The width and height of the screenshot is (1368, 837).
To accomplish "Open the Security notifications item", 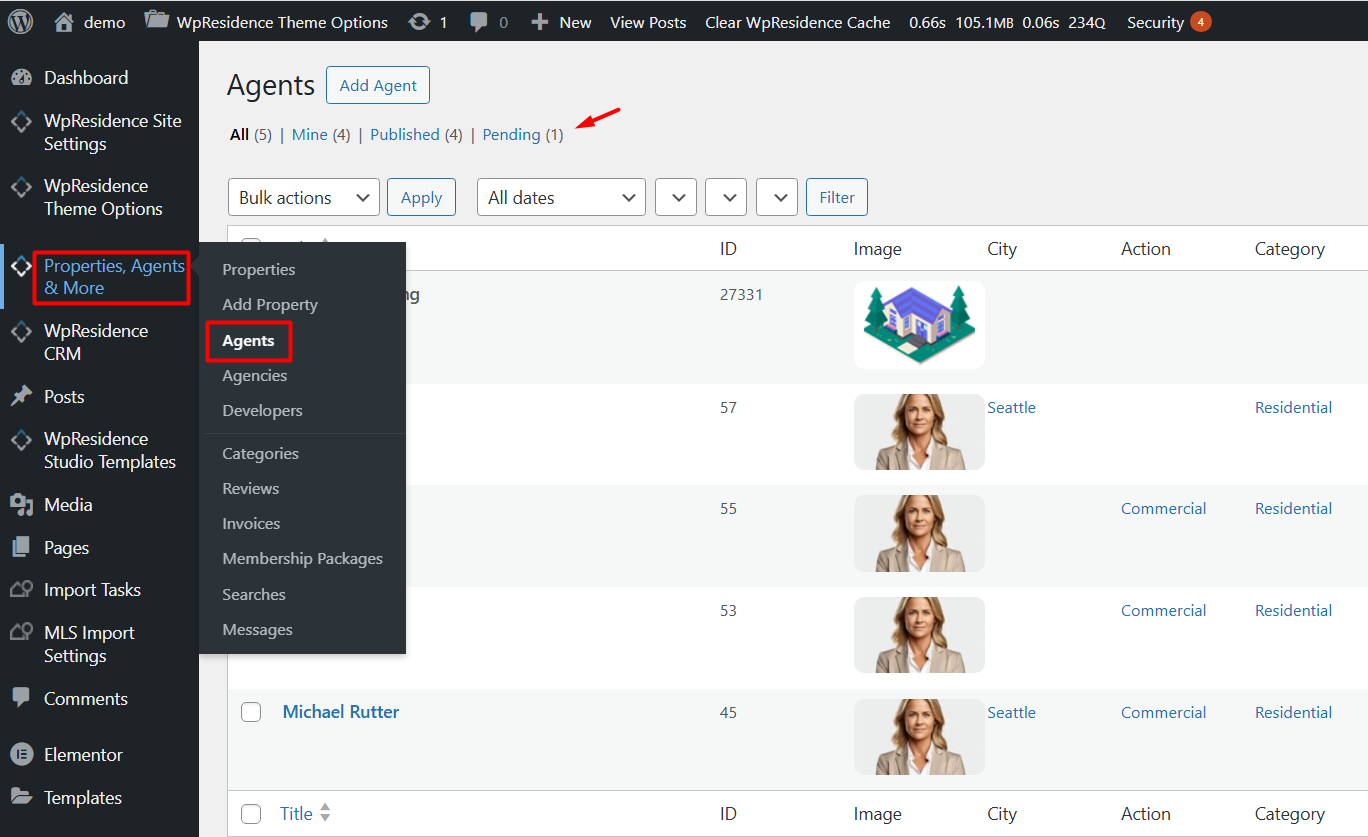I will click(x=1168, y=22).
